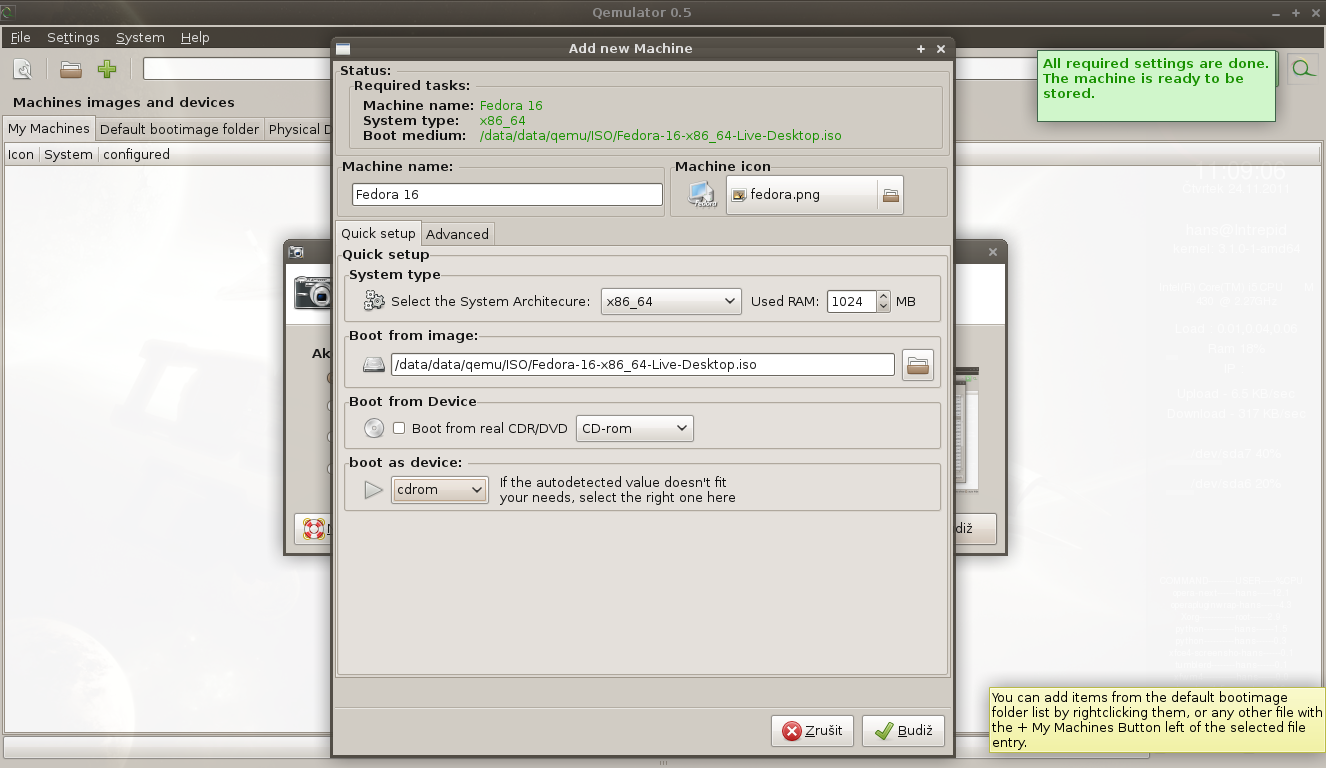Image resolution: width=1326 pixels, height=768 pixels.
Task: Click the play arrow boot device icon
Action: click(x=373, y=490)
